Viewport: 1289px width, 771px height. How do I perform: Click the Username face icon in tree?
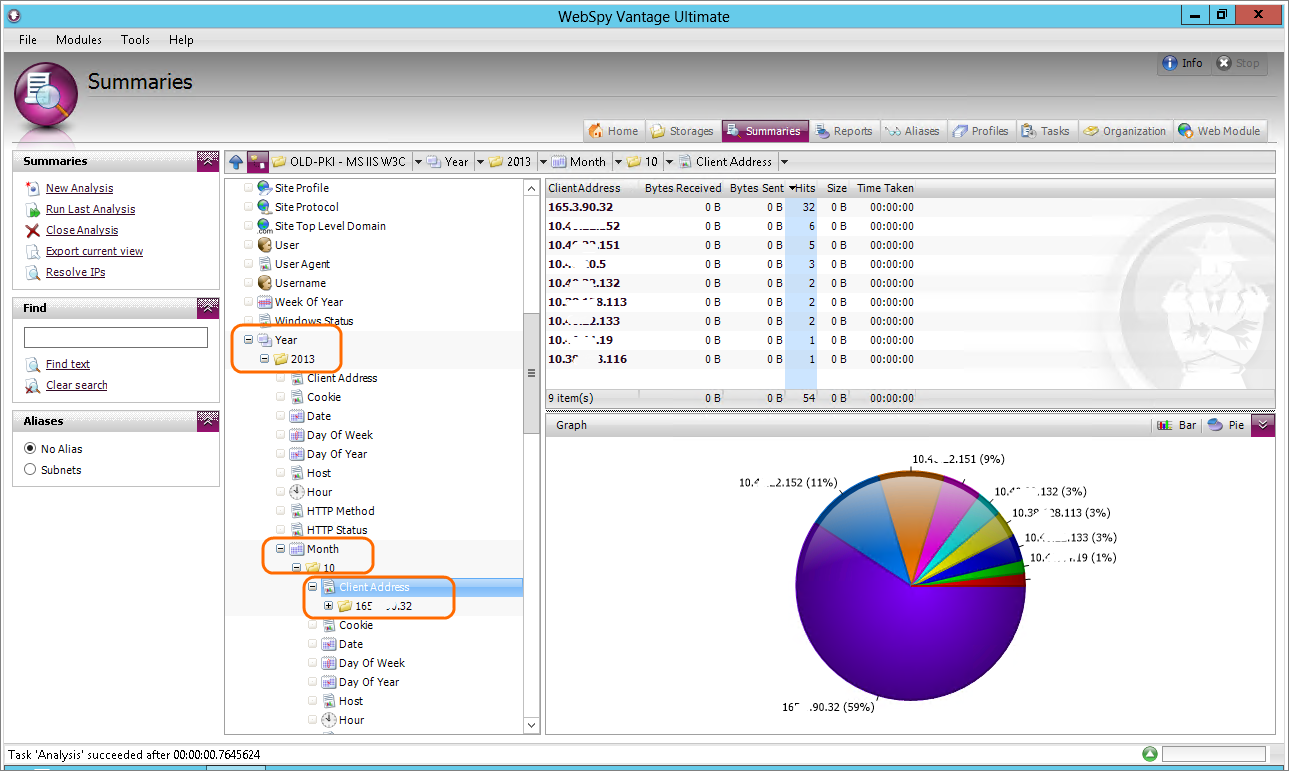coord(264,283)
